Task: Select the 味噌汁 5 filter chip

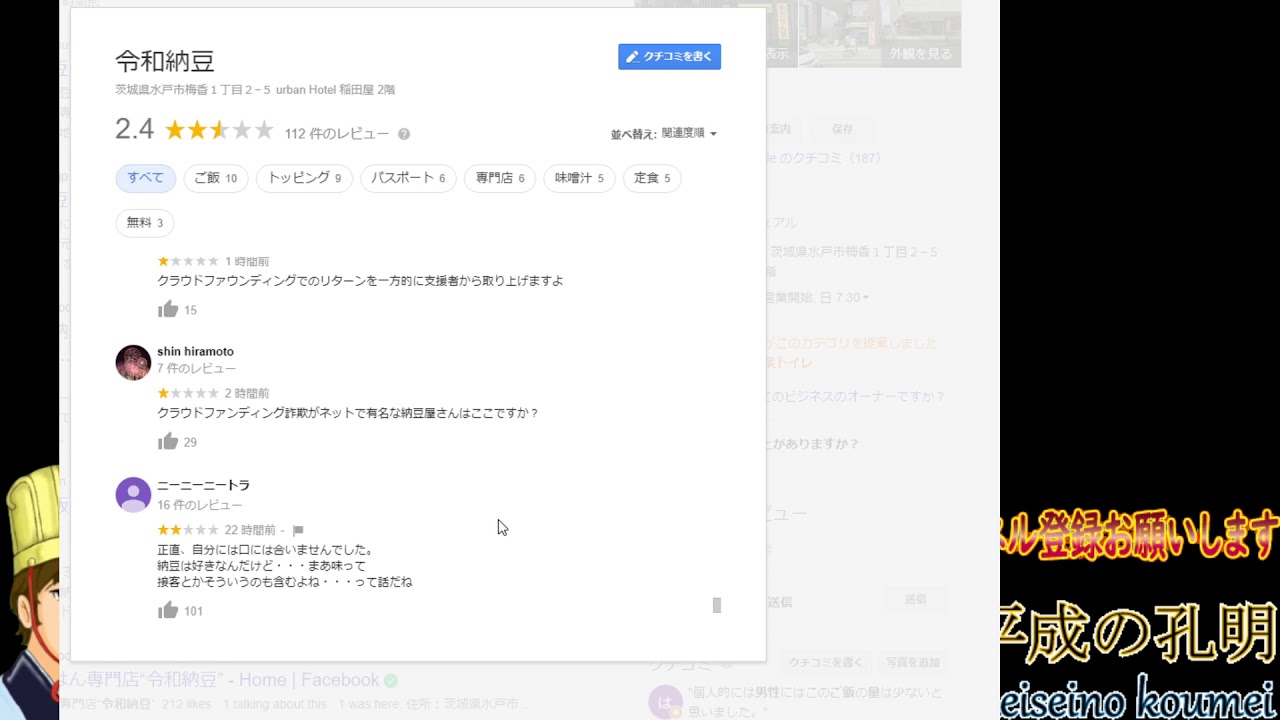Action: tap(579, 178)
